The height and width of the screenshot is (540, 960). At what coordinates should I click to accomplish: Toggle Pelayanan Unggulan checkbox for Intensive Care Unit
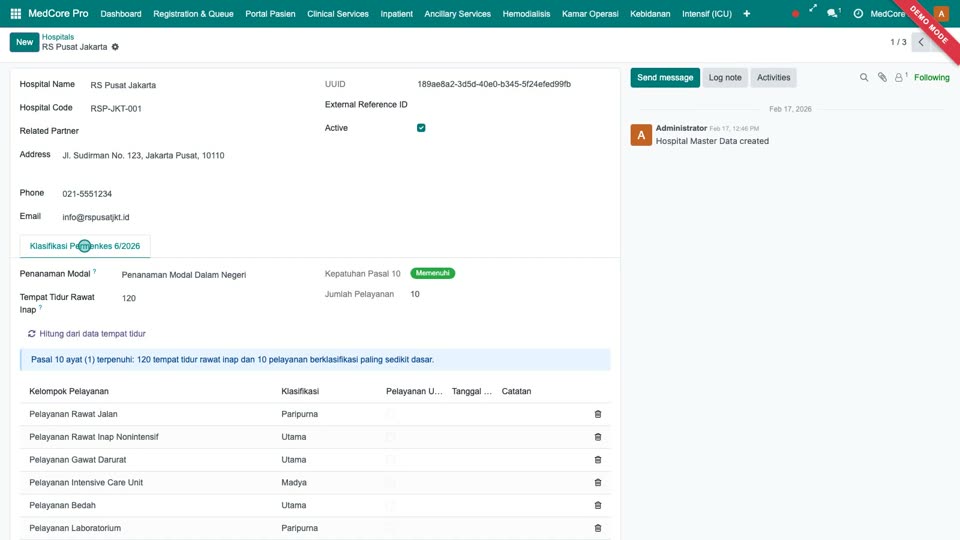[391, 482]
